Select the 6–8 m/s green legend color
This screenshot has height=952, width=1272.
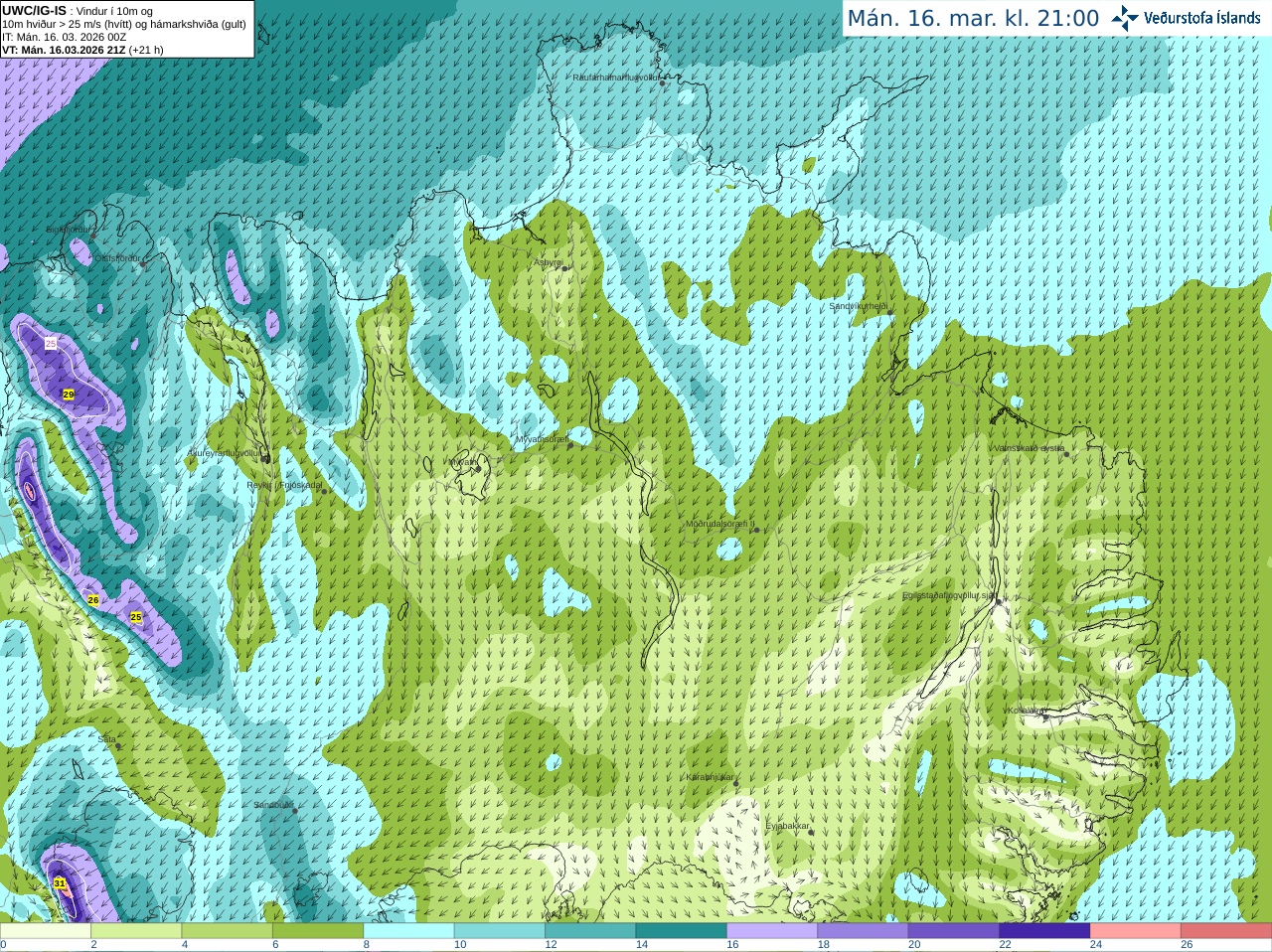(x=318, y=931)
